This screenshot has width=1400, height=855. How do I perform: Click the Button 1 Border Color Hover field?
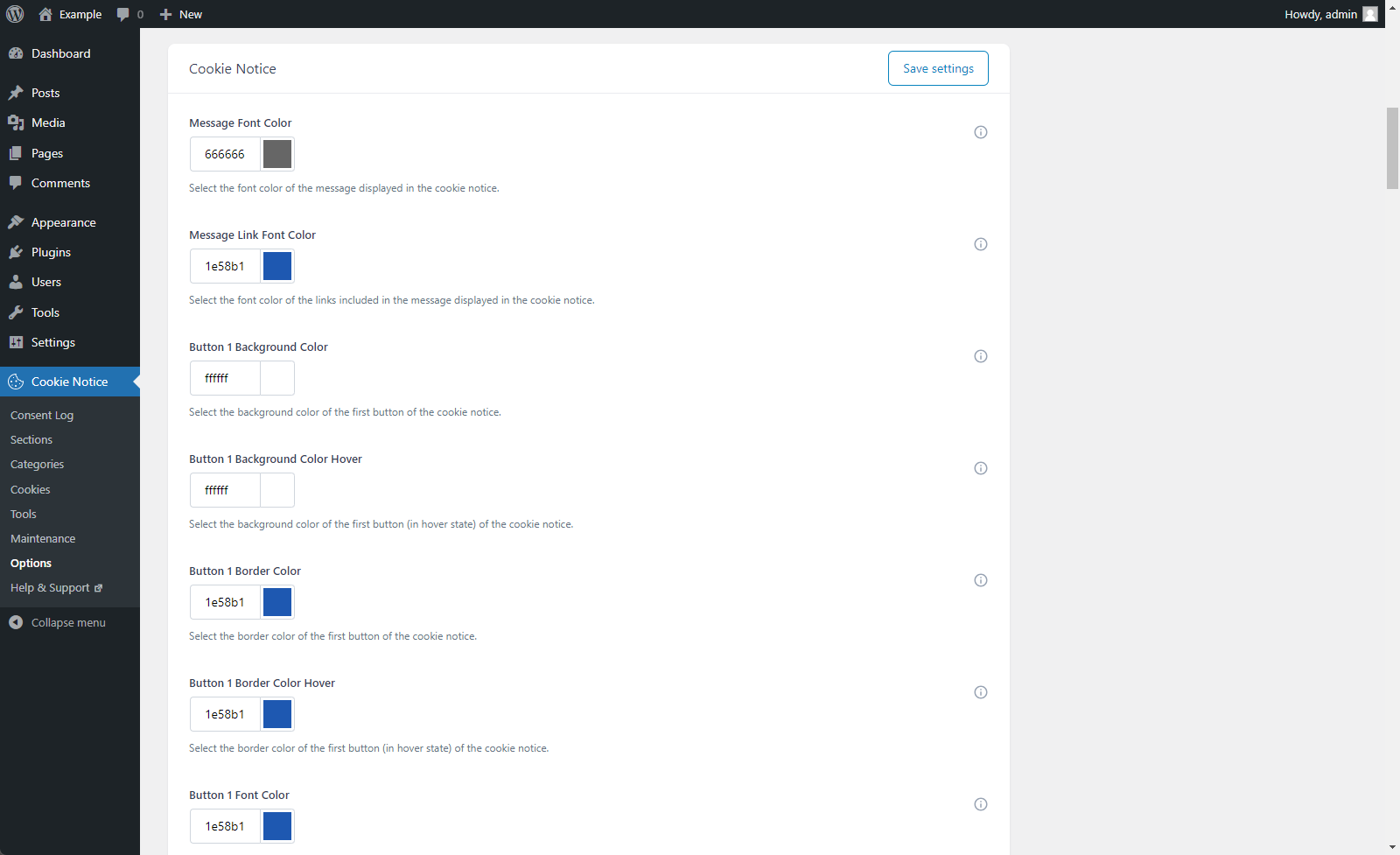[225, 714]
